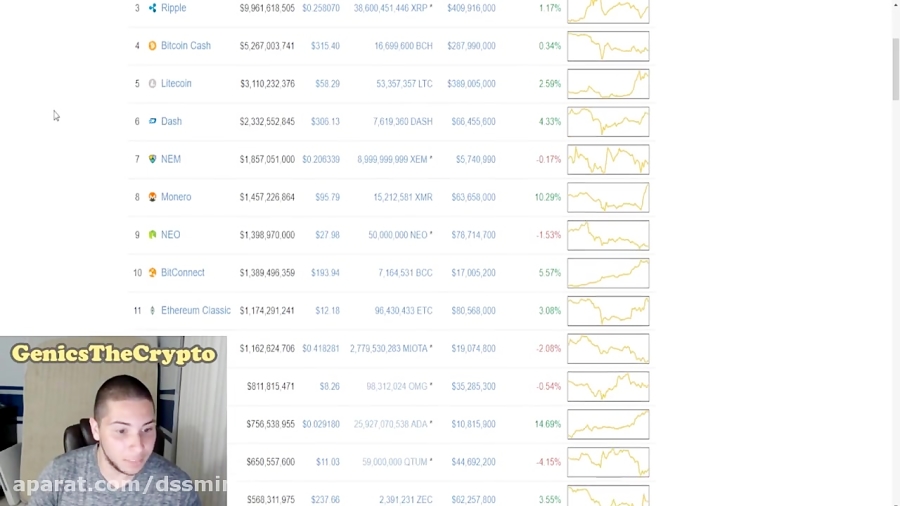The height and width of the screenshot is (506, 900).
Task: Click supply 8,999,999,999 XEM
Action: coord(392,160)
